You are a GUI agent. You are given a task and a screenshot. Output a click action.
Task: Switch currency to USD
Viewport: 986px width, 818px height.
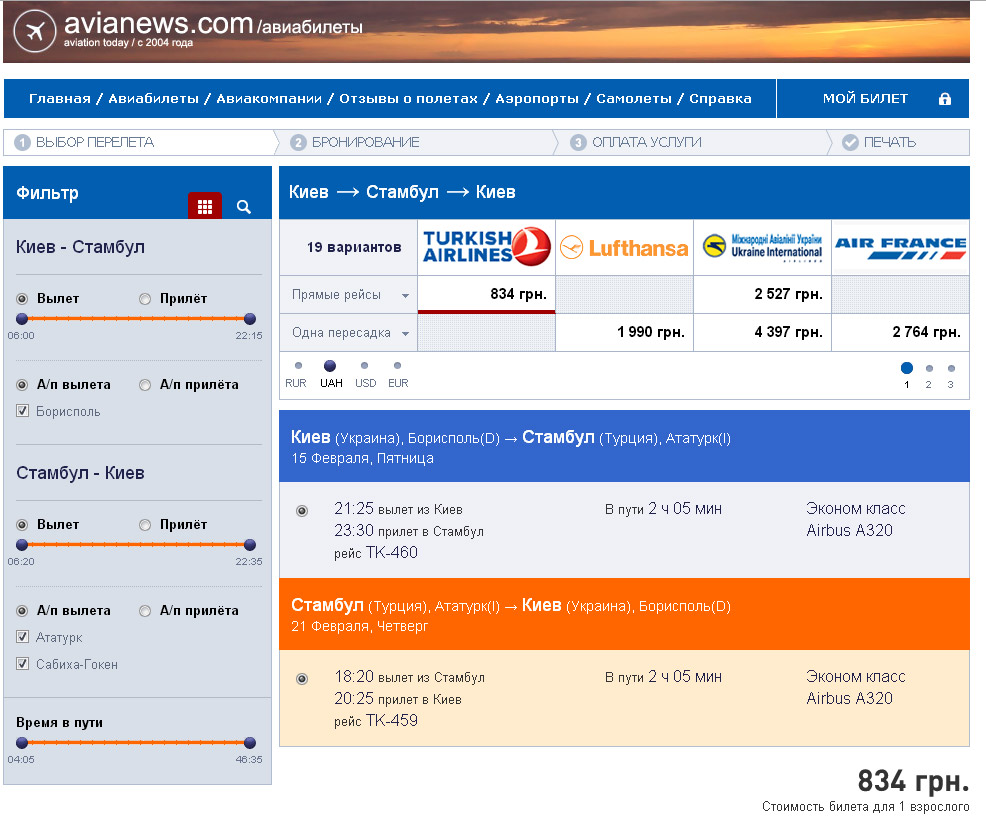(365, 367)
